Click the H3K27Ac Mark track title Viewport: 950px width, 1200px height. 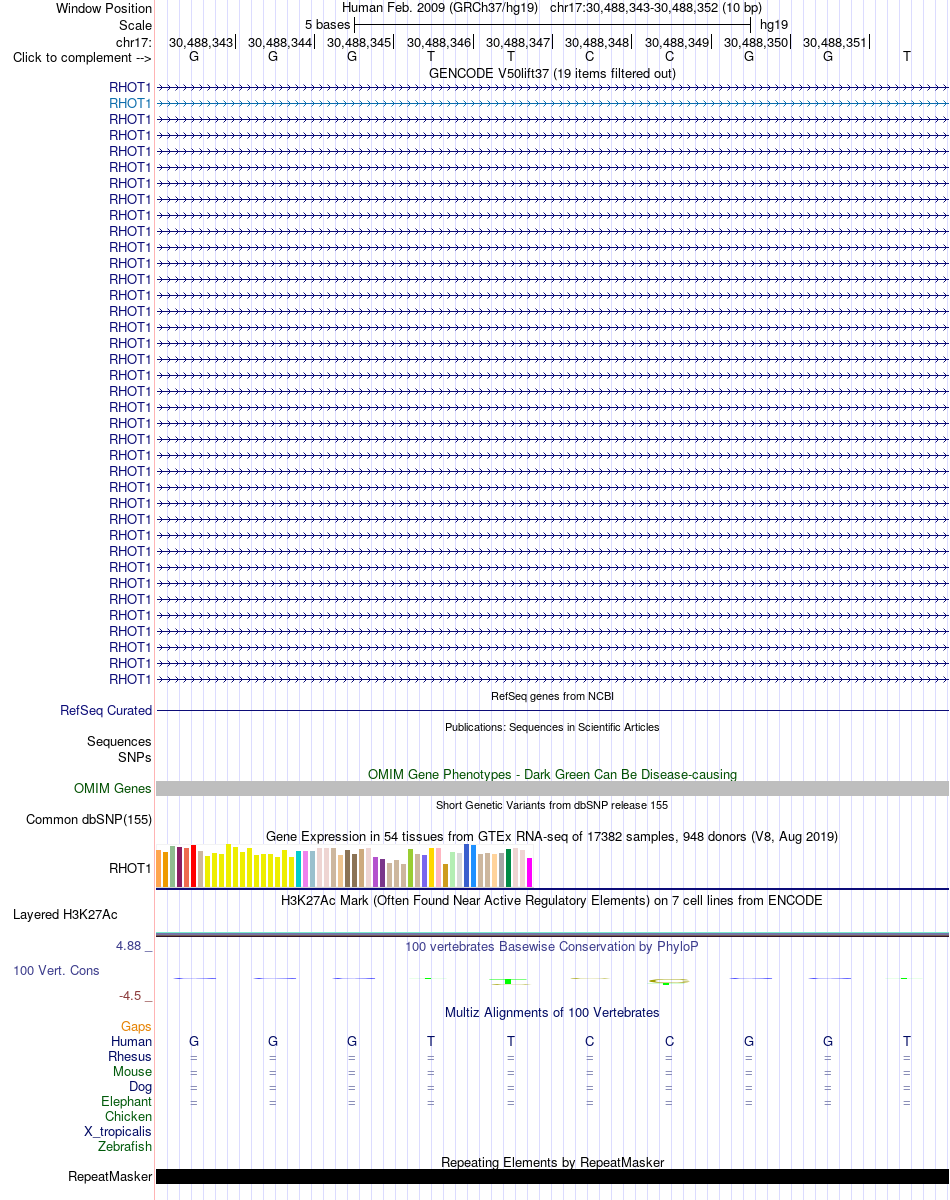coord(552,900)
